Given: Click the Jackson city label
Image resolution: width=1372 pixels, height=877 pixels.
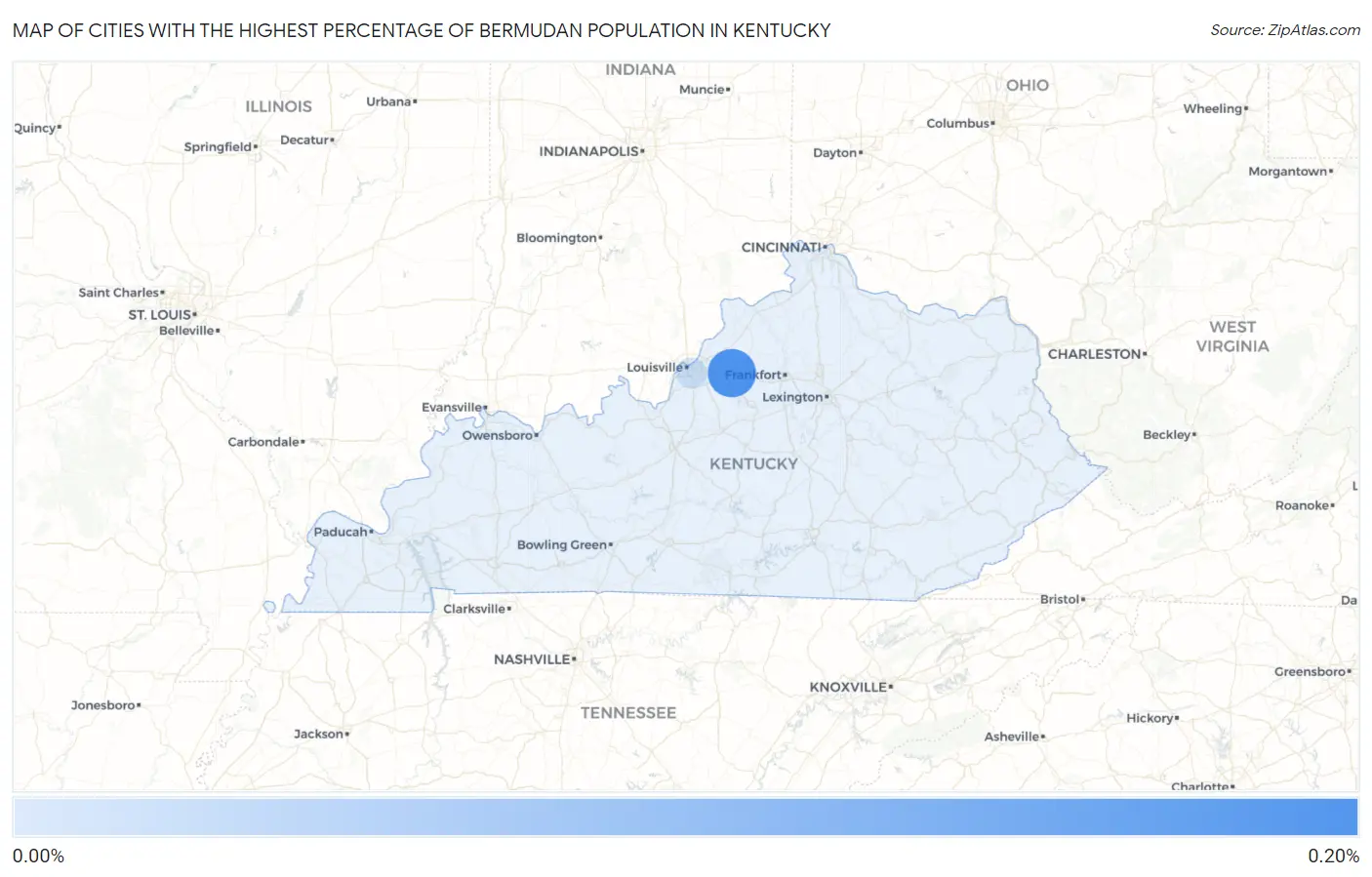Looking at the screenshot, I should (319, 734).
